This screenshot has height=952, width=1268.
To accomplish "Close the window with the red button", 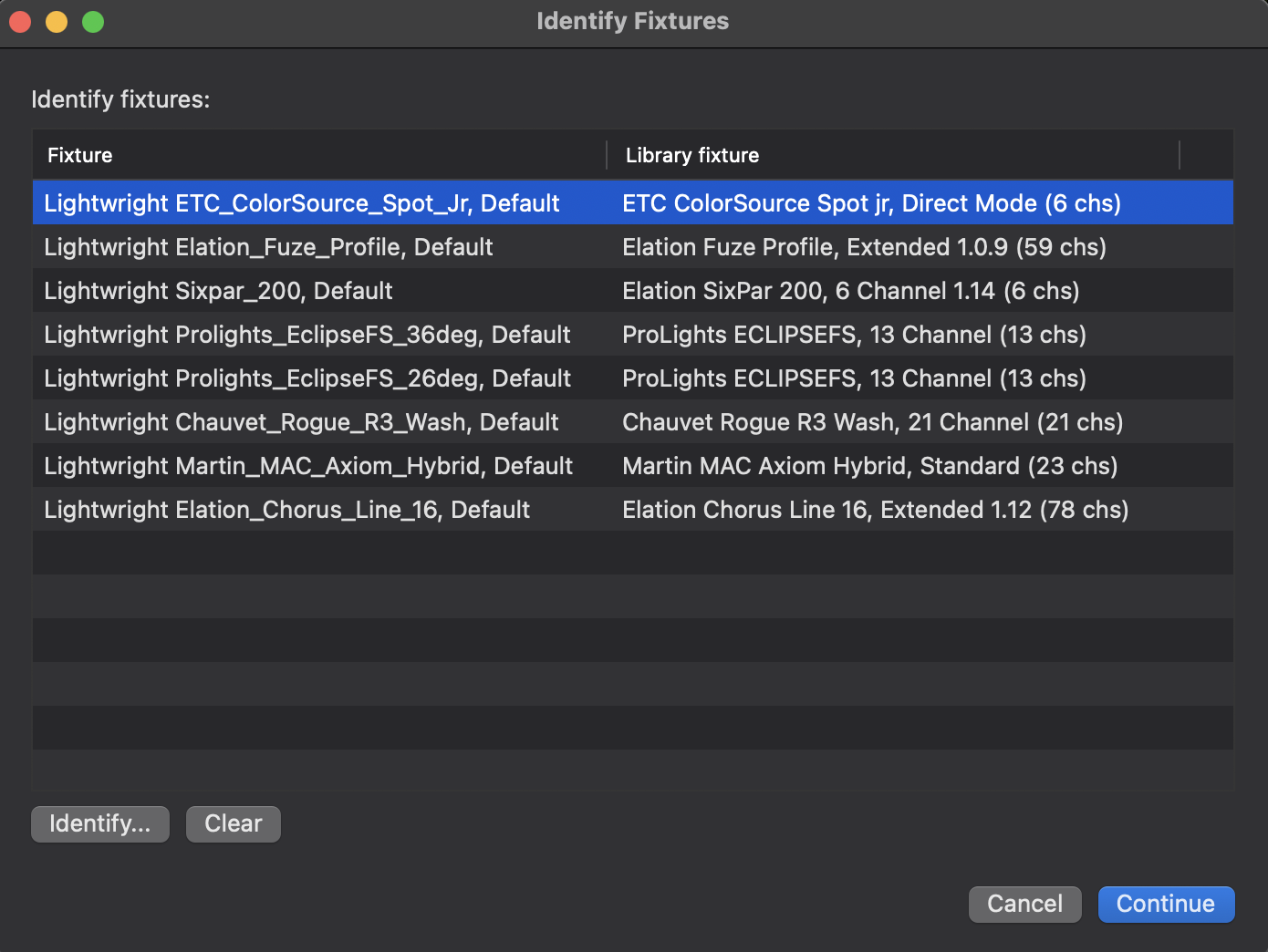I will click(20, 21).
